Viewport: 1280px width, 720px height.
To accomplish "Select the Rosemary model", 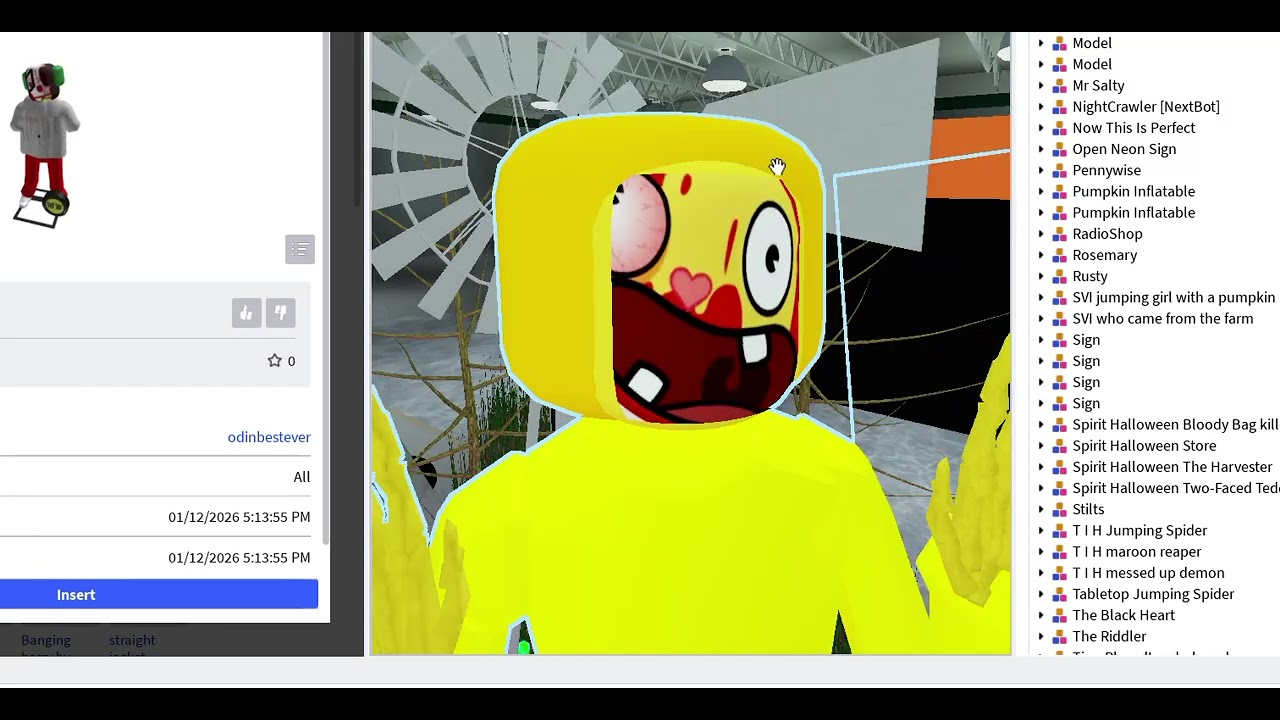I will (1105, 255).
